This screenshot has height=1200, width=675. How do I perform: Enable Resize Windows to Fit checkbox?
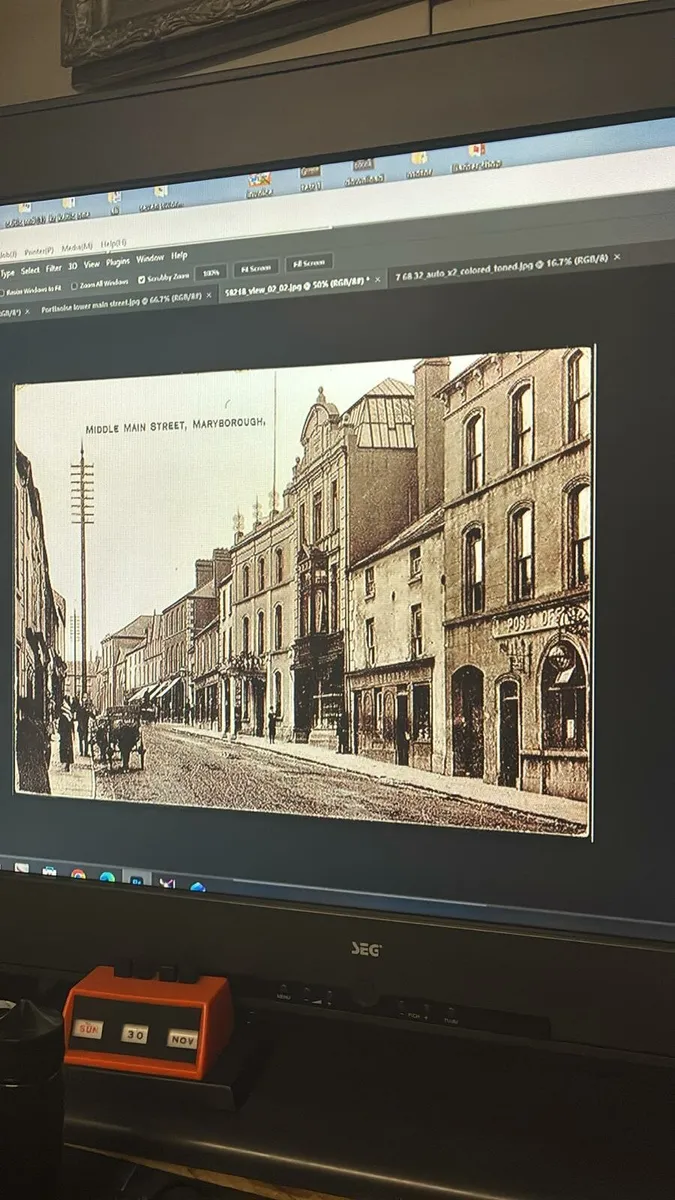(x=2, y=292)
